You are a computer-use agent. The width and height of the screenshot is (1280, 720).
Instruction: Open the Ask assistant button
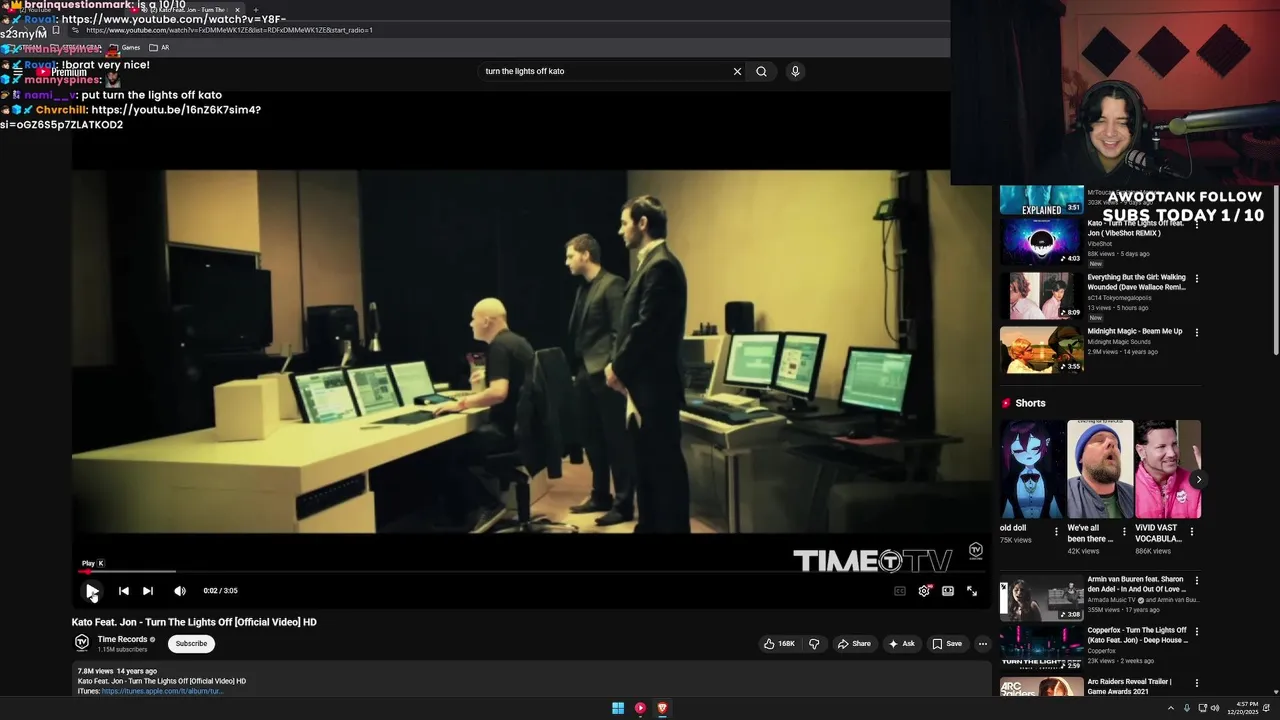click(x=902, y=644)
